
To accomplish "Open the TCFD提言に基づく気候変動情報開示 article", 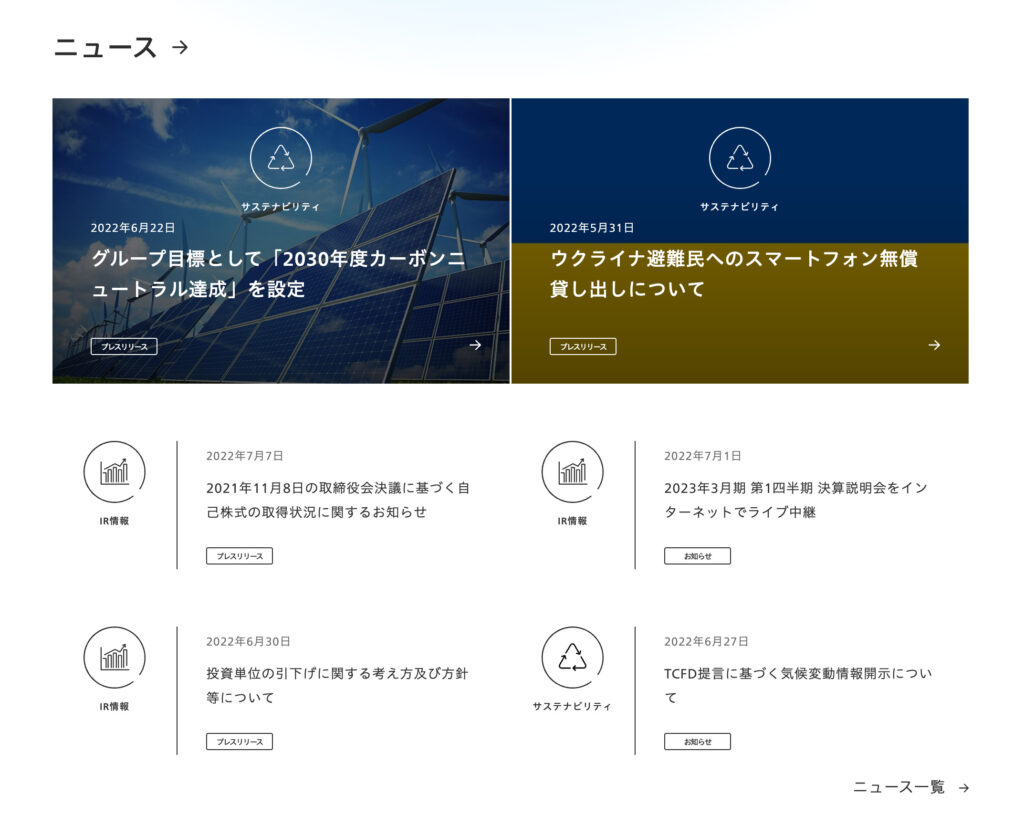I will tap(798, 685).
